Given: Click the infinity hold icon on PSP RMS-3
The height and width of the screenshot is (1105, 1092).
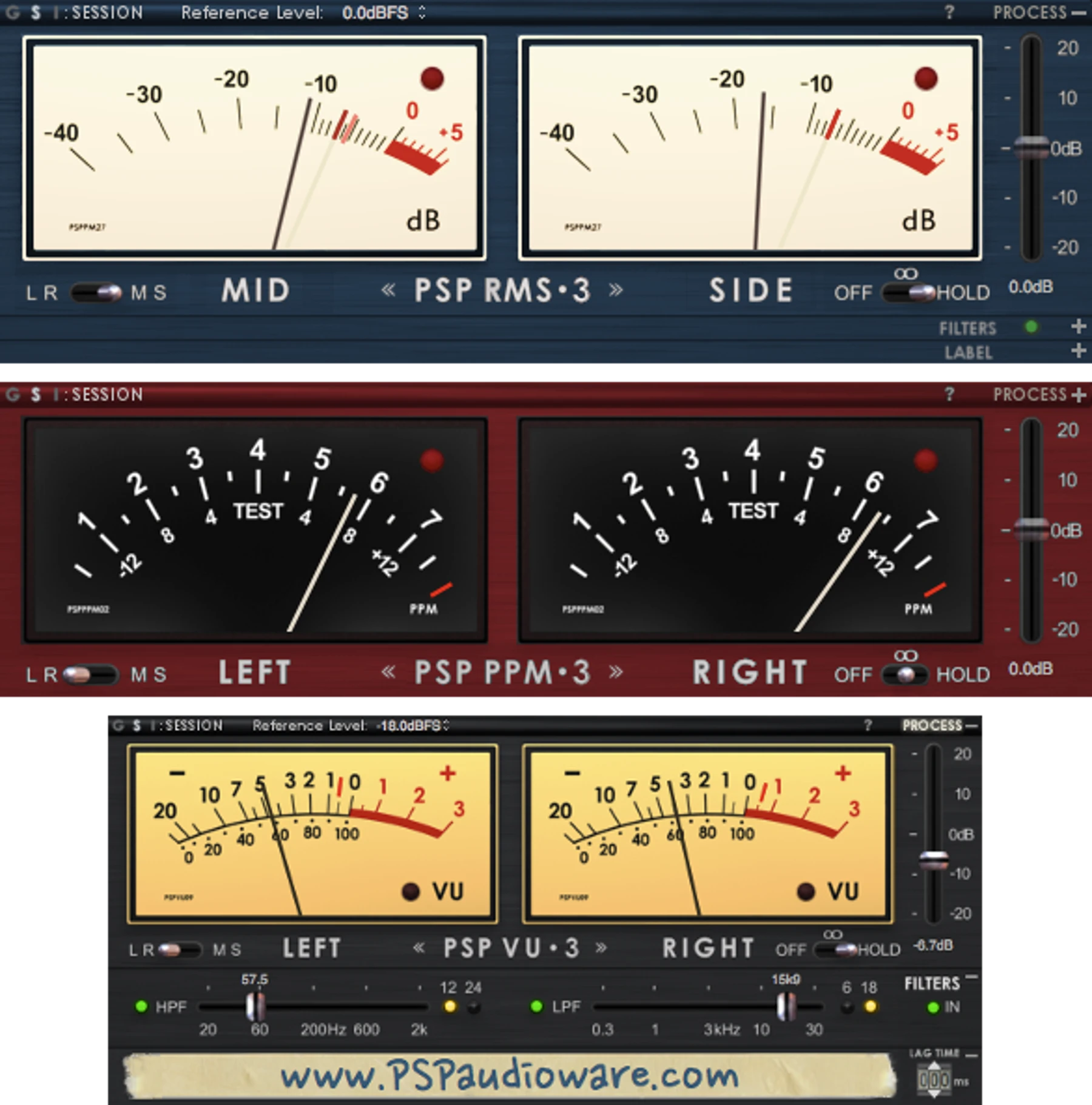Looking at the screenshot, I should click(906, 274).
